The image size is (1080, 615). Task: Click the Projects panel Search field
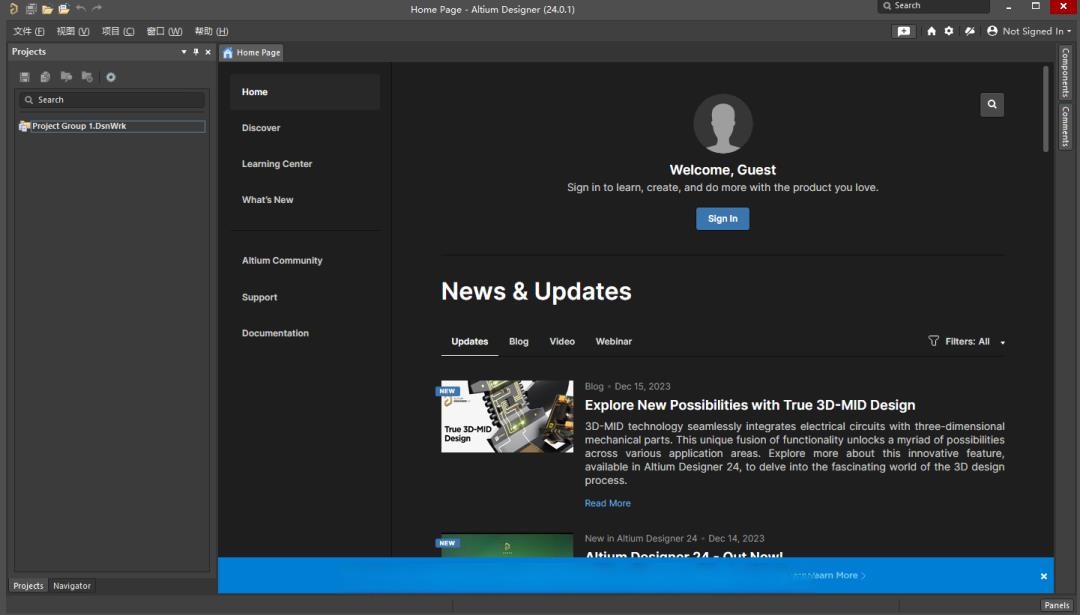(x=112, y=100)
